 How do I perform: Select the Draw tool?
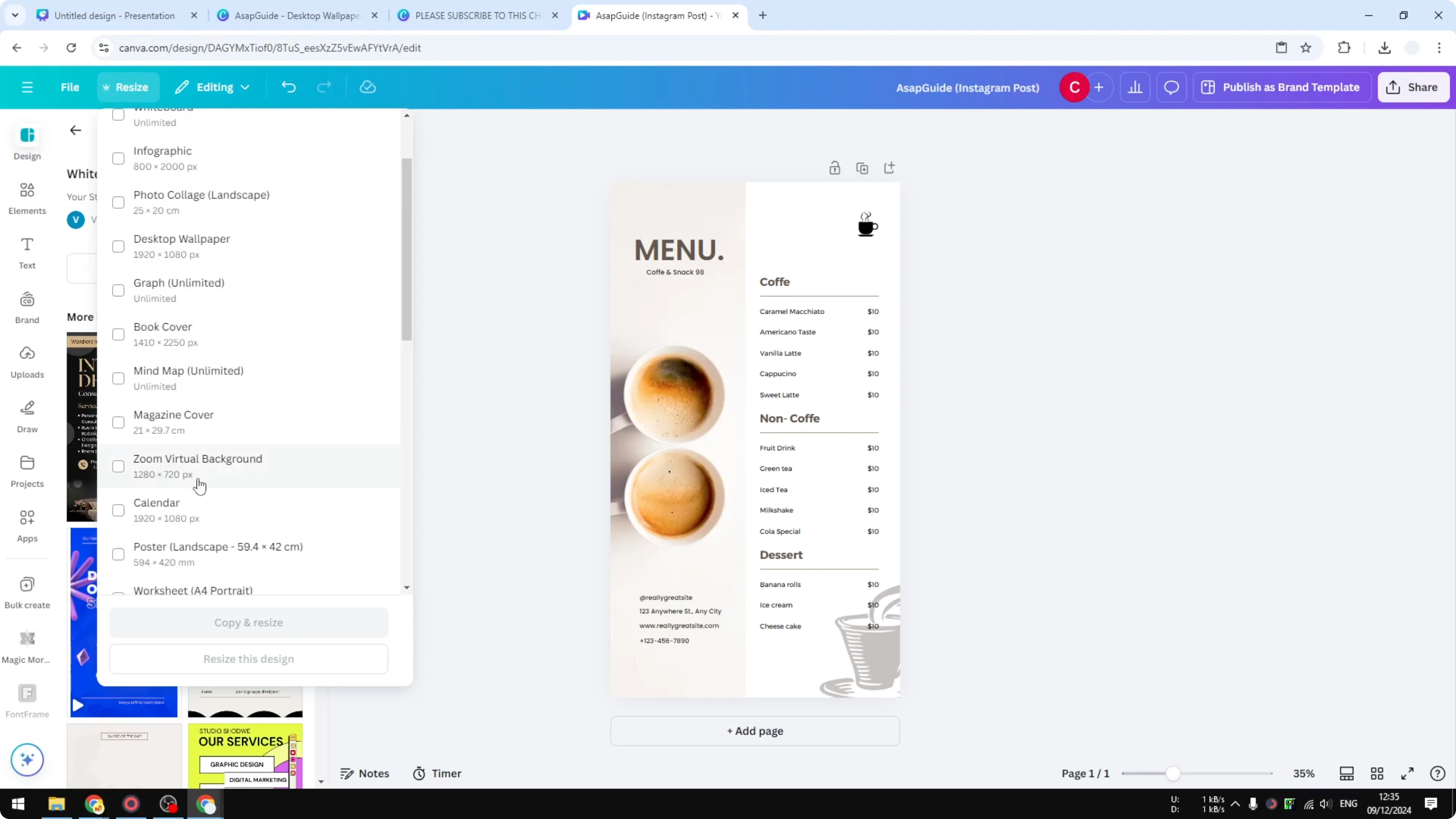(x=27, y=417)
